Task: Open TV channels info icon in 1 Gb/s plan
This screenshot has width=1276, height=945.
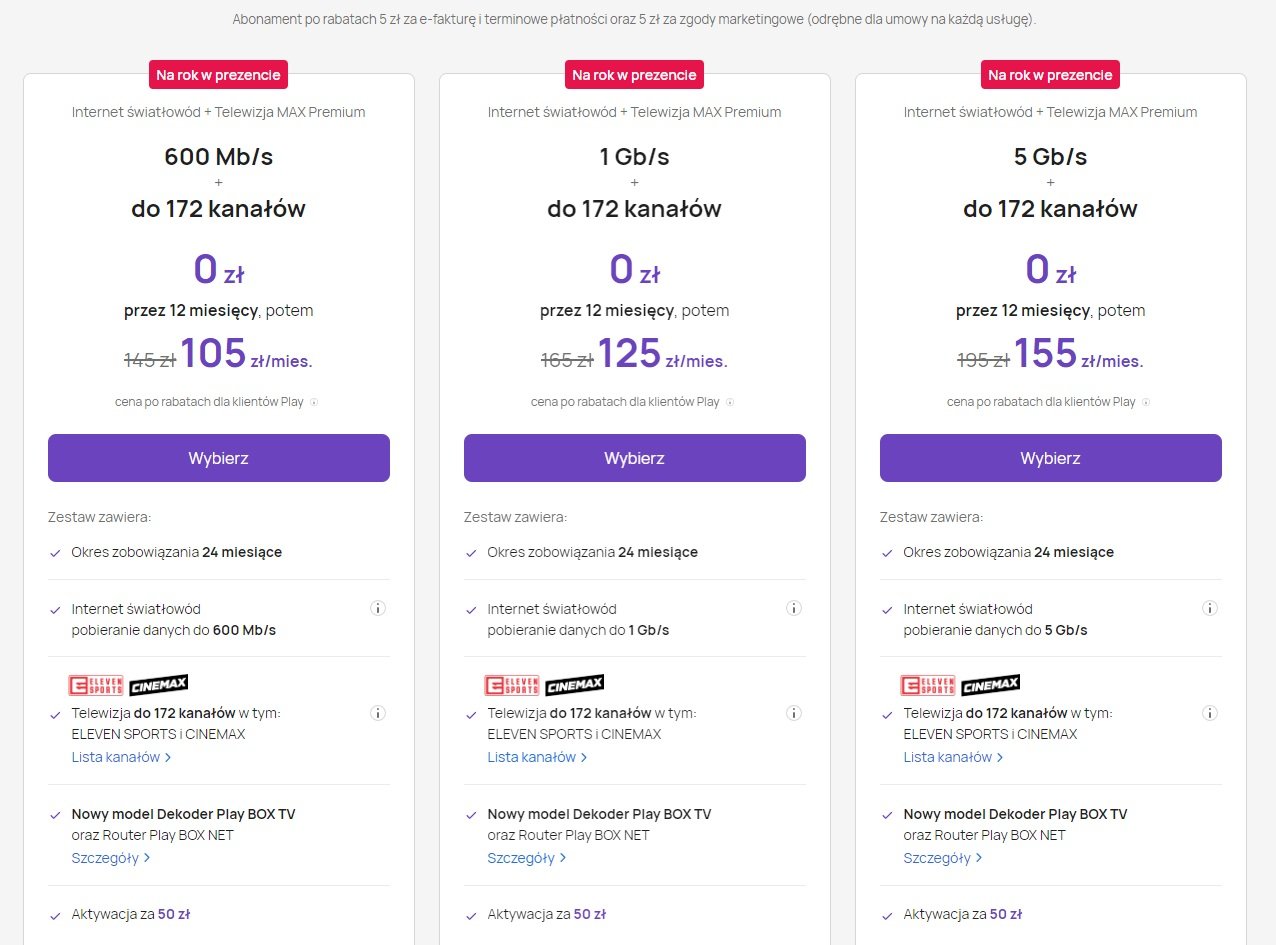Action: pos(794,713)
